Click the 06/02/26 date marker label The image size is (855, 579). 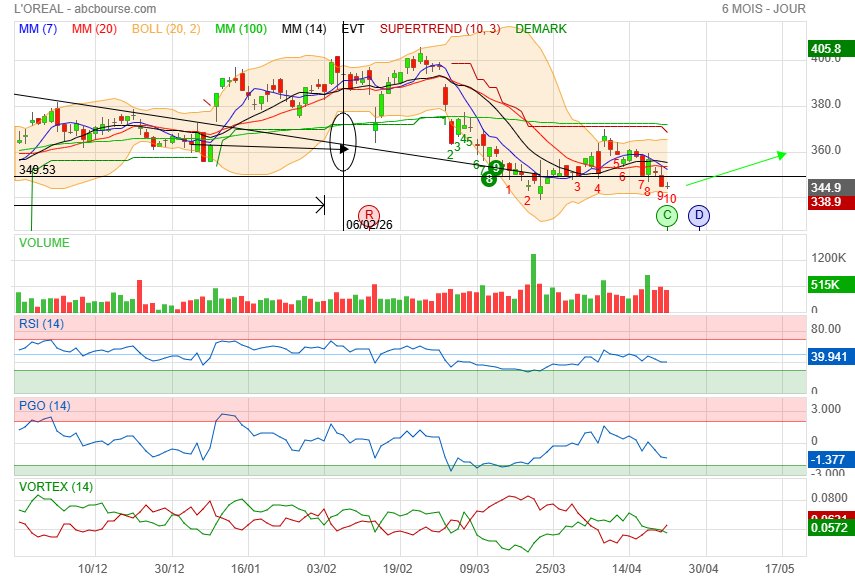(369, 225)
